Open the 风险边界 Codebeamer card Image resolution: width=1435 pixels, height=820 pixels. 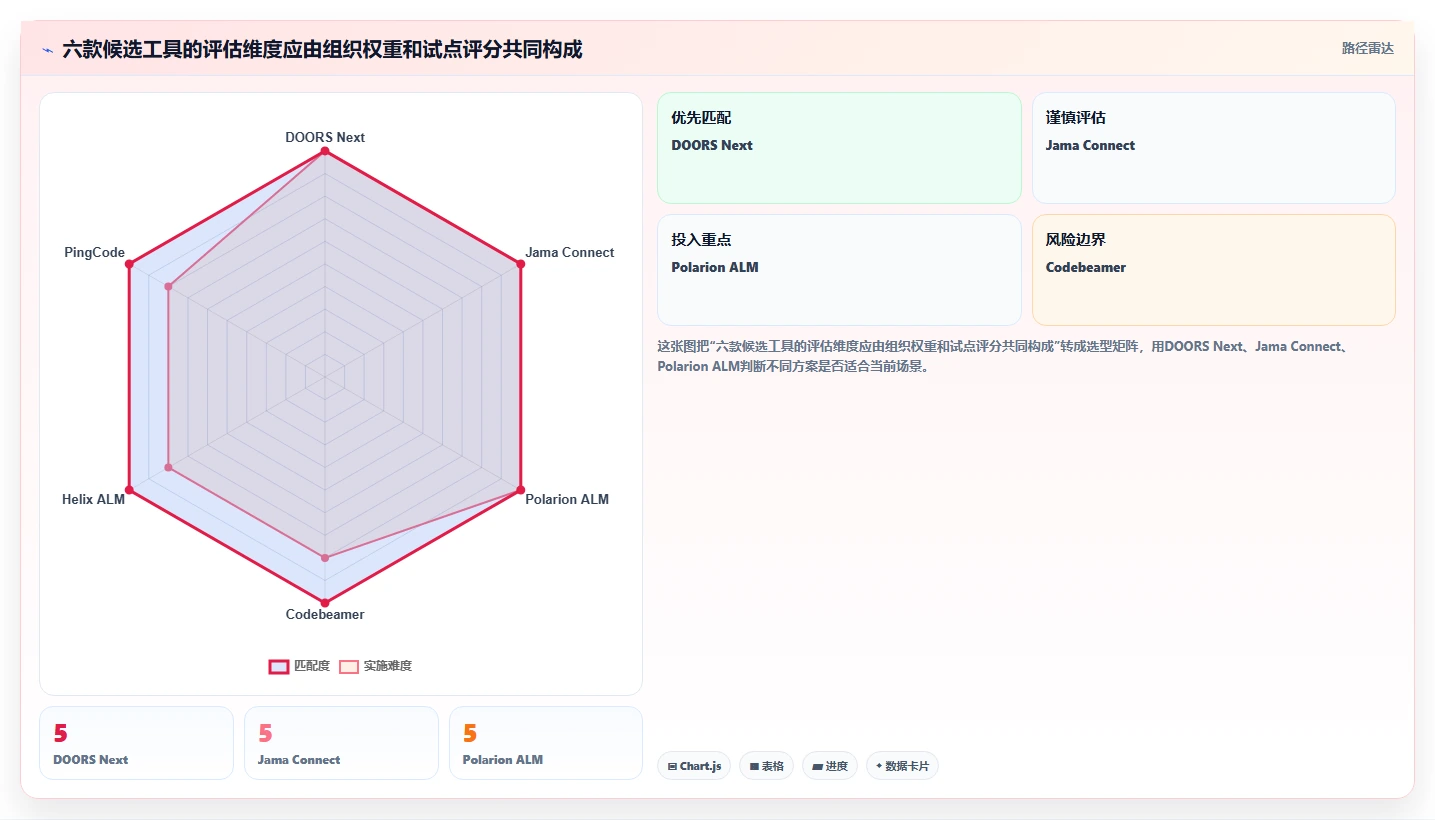tap(1213, 270)
